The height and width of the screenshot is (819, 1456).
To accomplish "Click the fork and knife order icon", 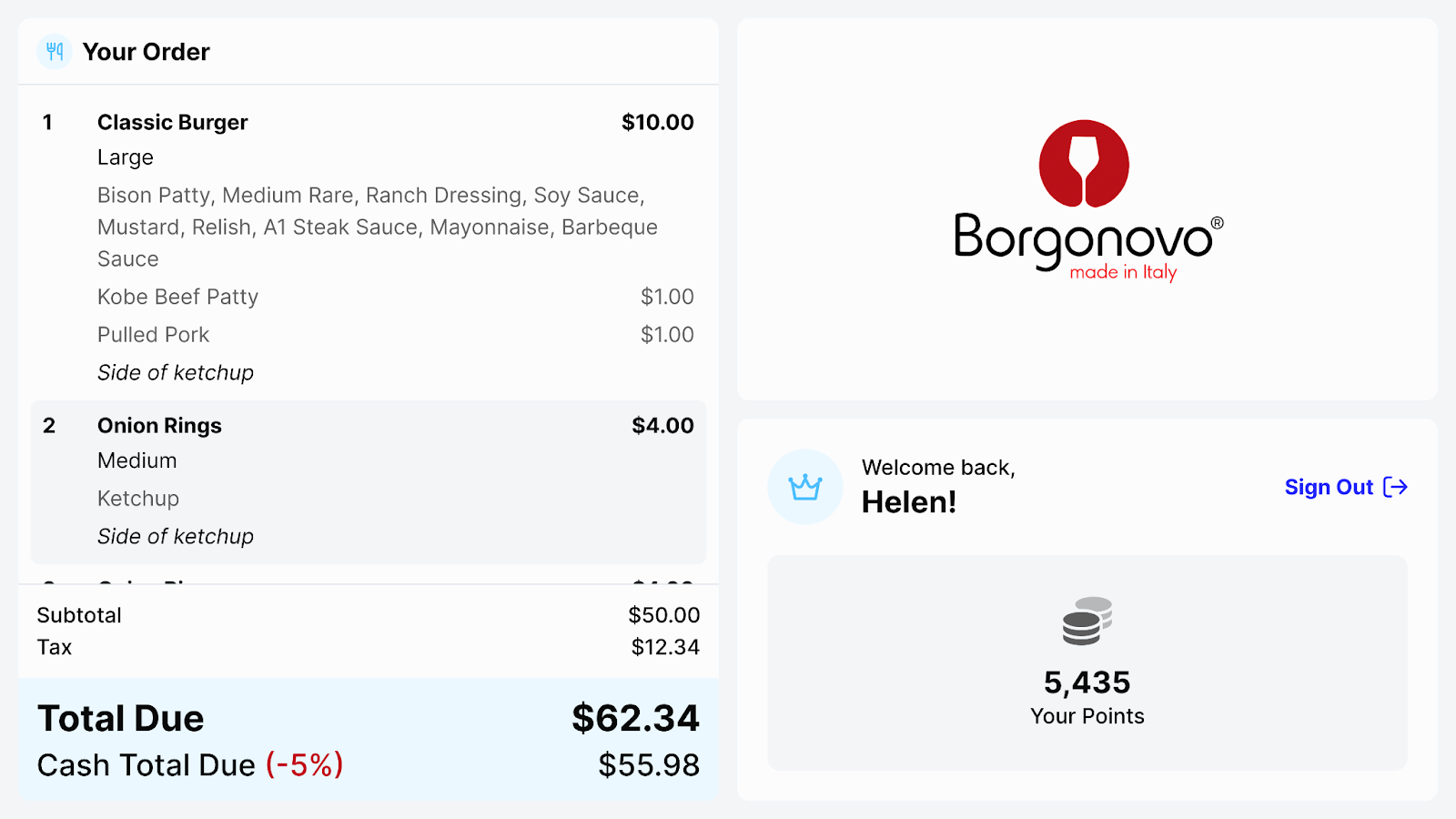I will click(x=55, y=52).
